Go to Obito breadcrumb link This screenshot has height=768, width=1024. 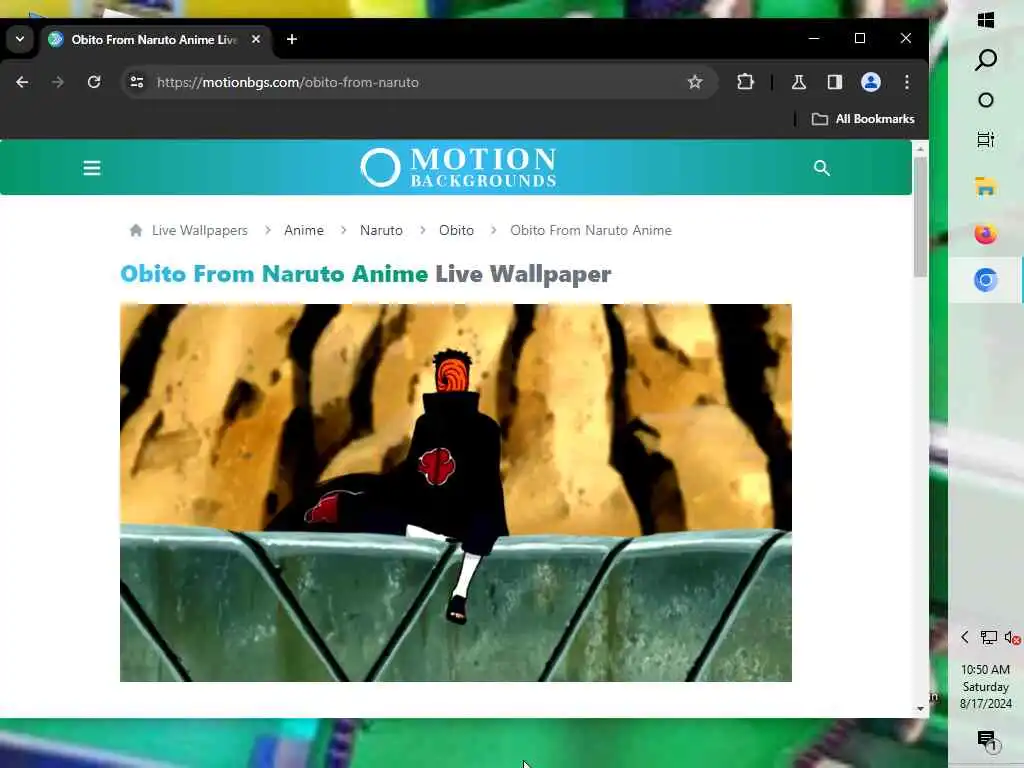pyautogui.click(x=456, y=231)
